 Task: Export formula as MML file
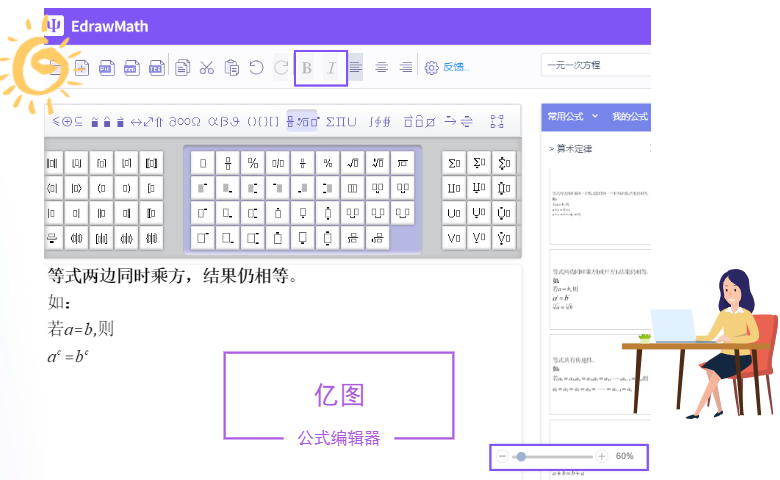pos(131,68)
